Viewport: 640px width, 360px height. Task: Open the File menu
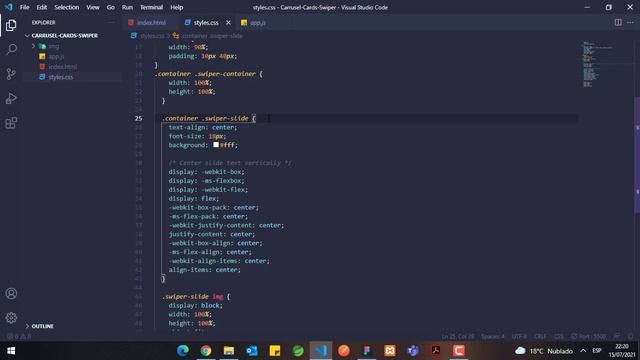tap(24, 7)
